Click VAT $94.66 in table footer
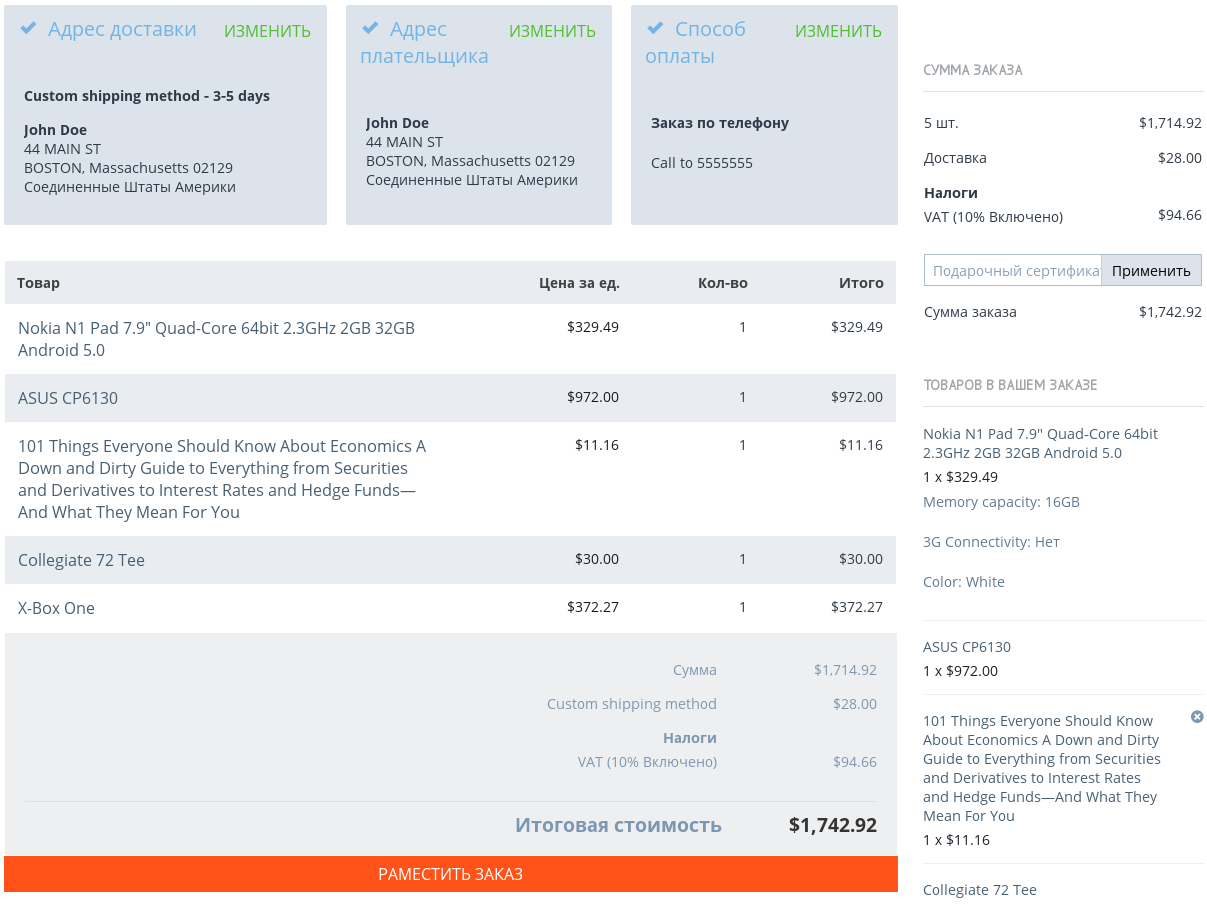 coord(855,762)
